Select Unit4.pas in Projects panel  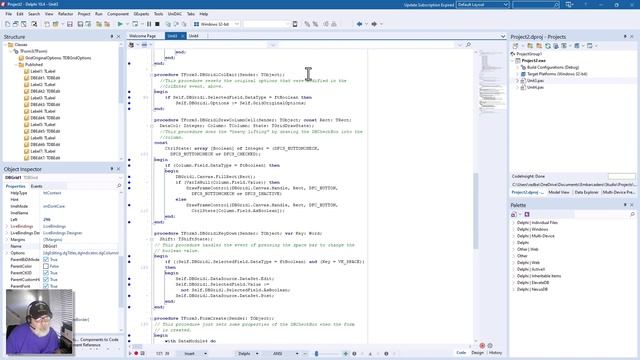click(x=535, y=87)
